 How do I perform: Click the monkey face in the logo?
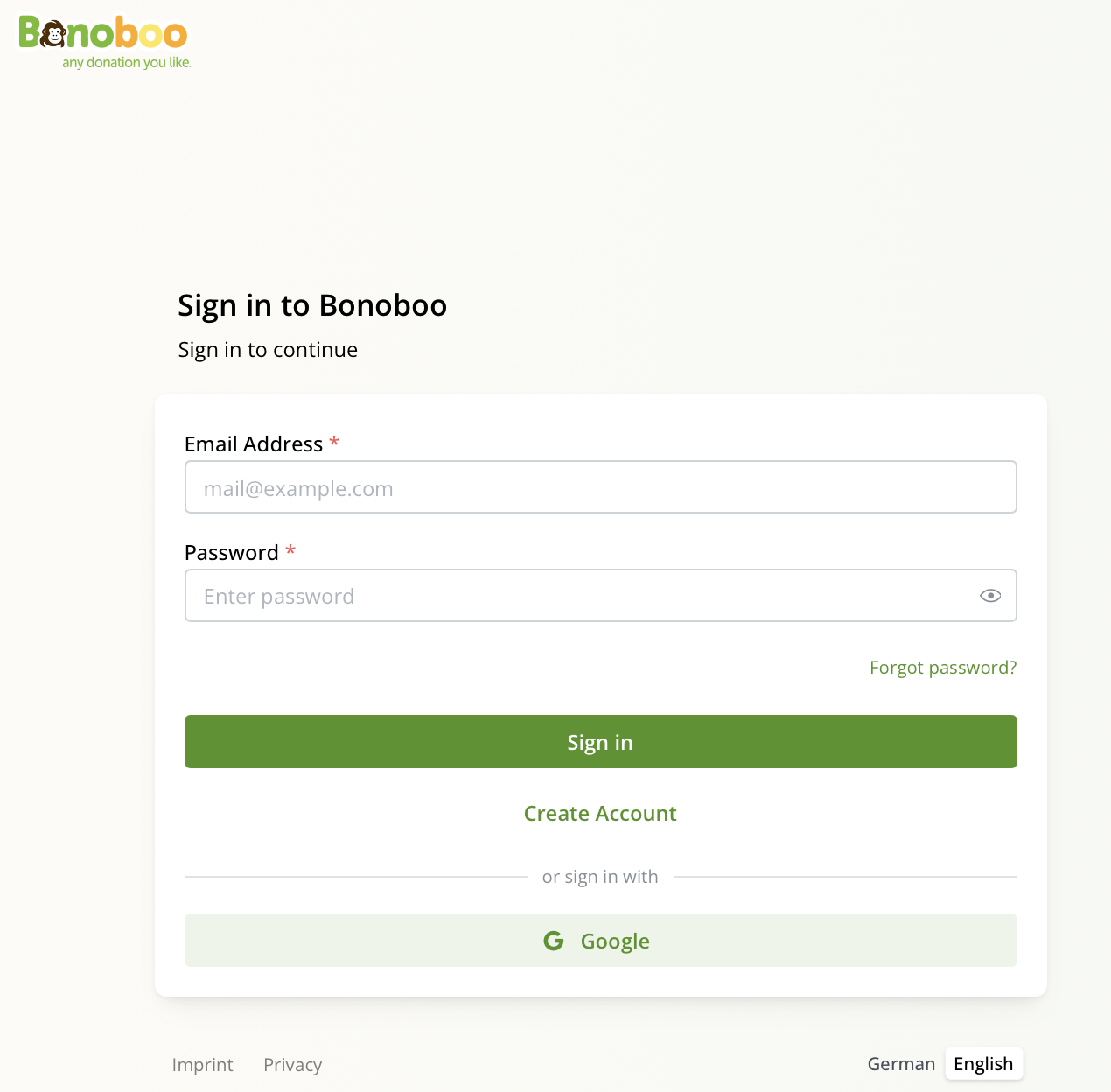pos(54,35)
